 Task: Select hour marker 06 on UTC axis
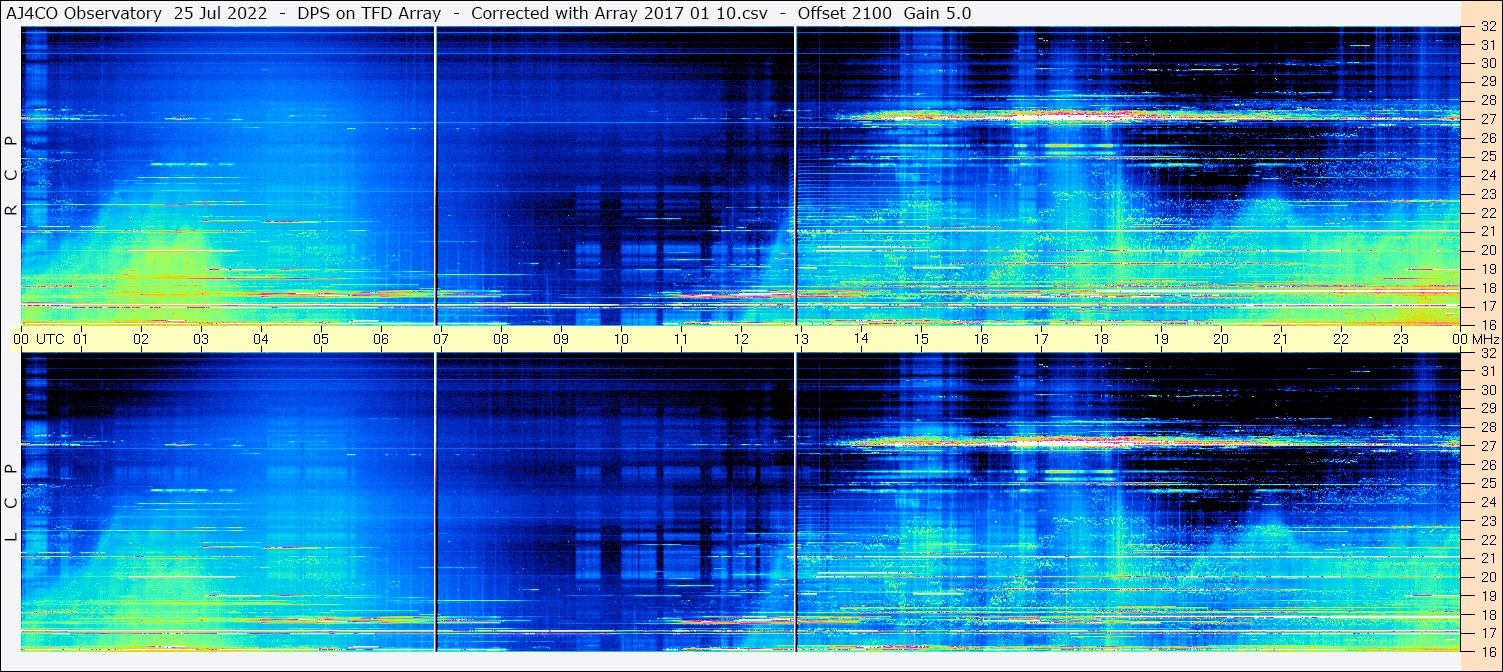[x=381, y=339]
